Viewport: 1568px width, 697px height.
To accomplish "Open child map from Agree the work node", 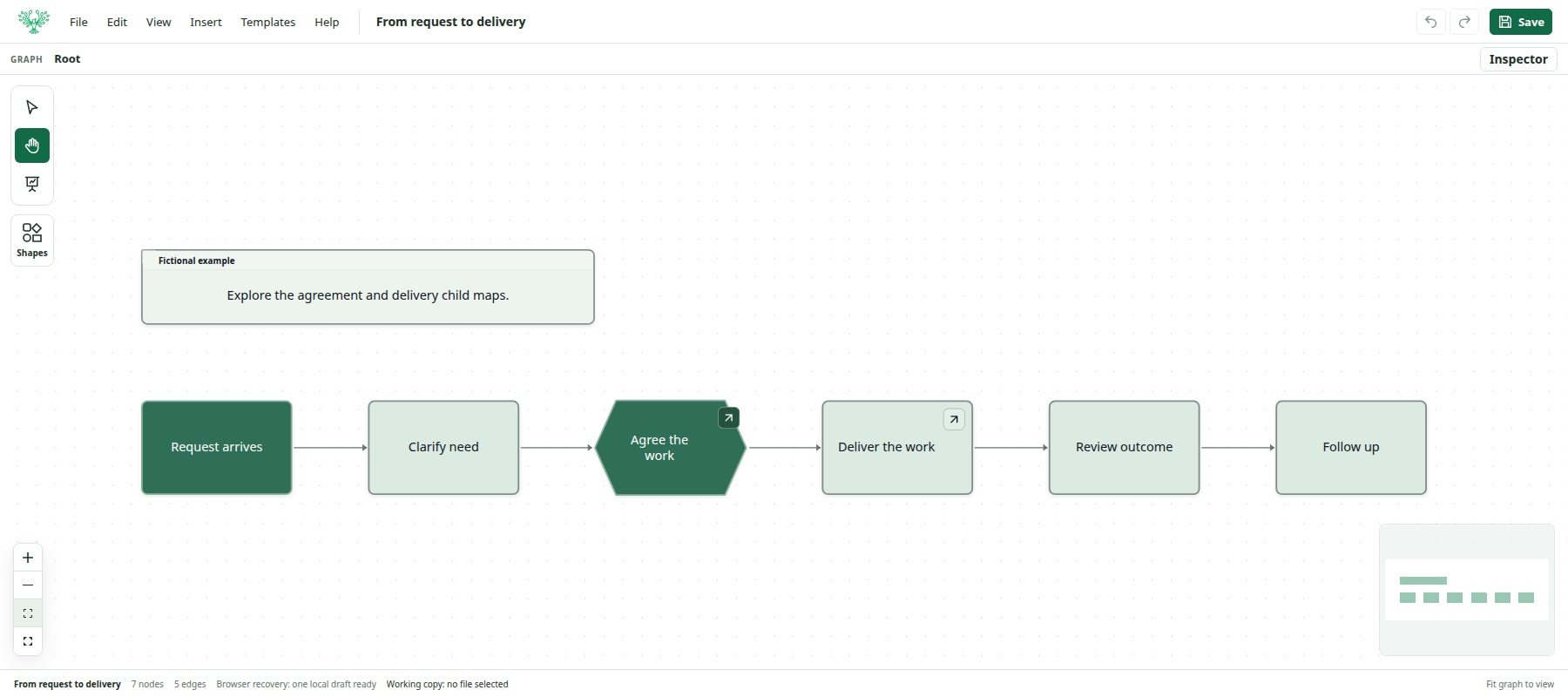I will [x=728, y=418].
